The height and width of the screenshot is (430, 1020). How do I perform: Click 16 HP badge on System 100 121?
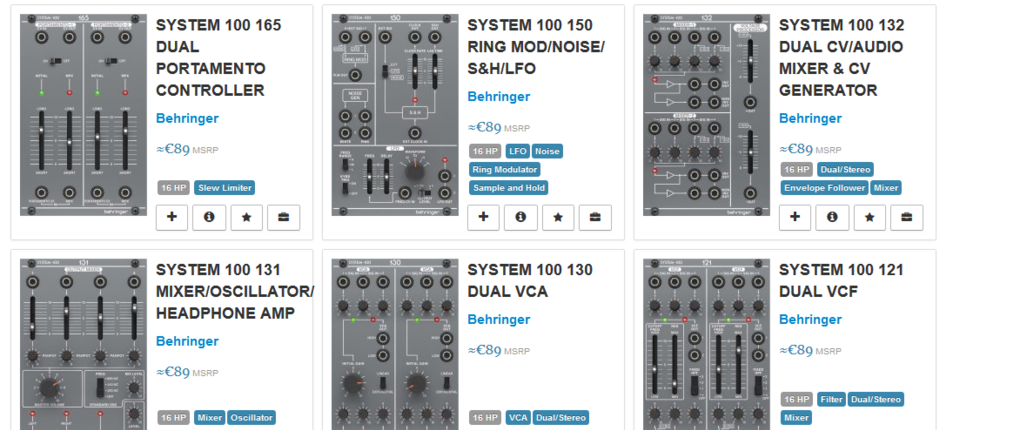(797, 399)
